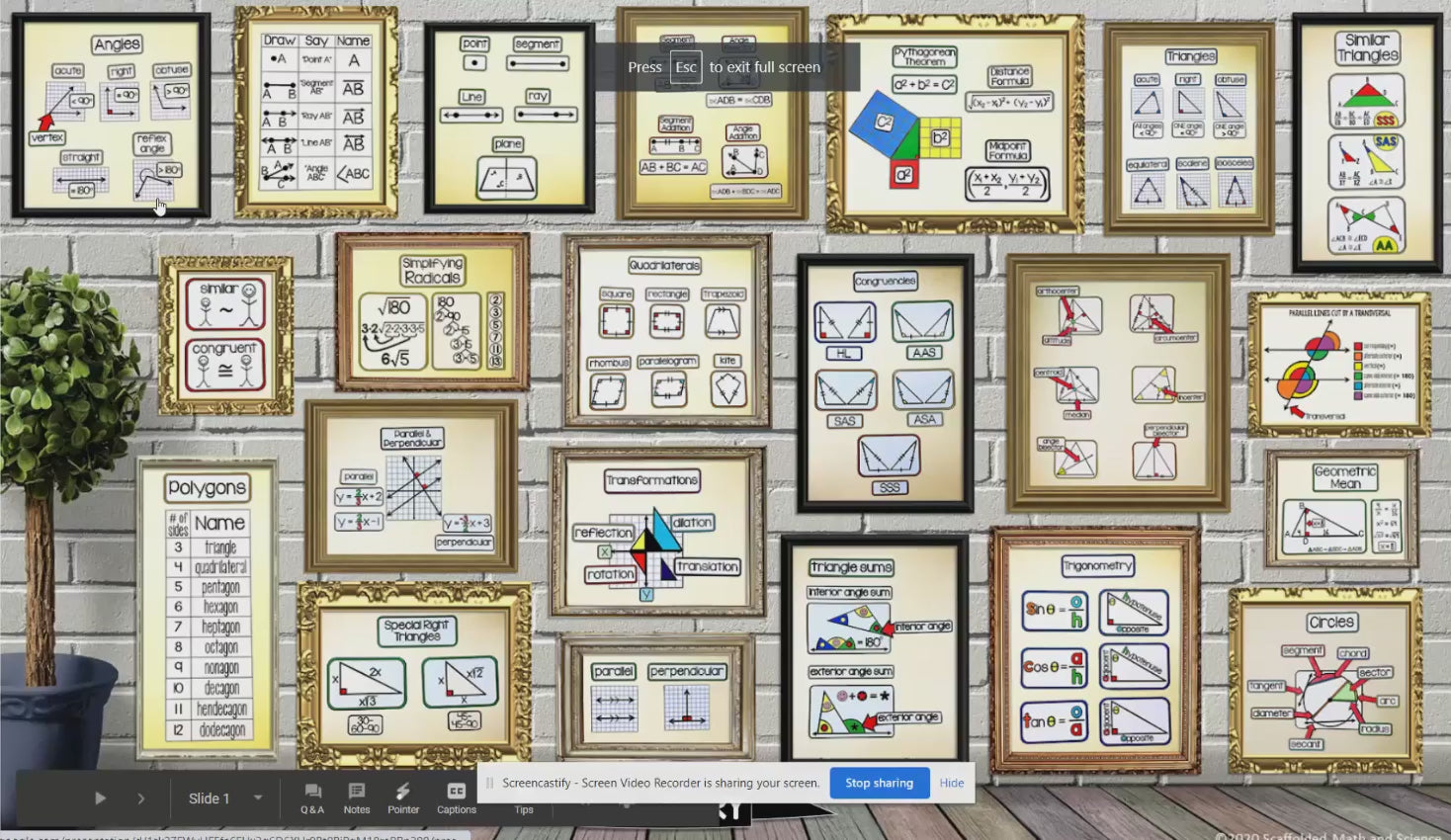Open the Pythagorean Theorem poster
This screenshot has height=840, width=1451.
pos(955,125)
